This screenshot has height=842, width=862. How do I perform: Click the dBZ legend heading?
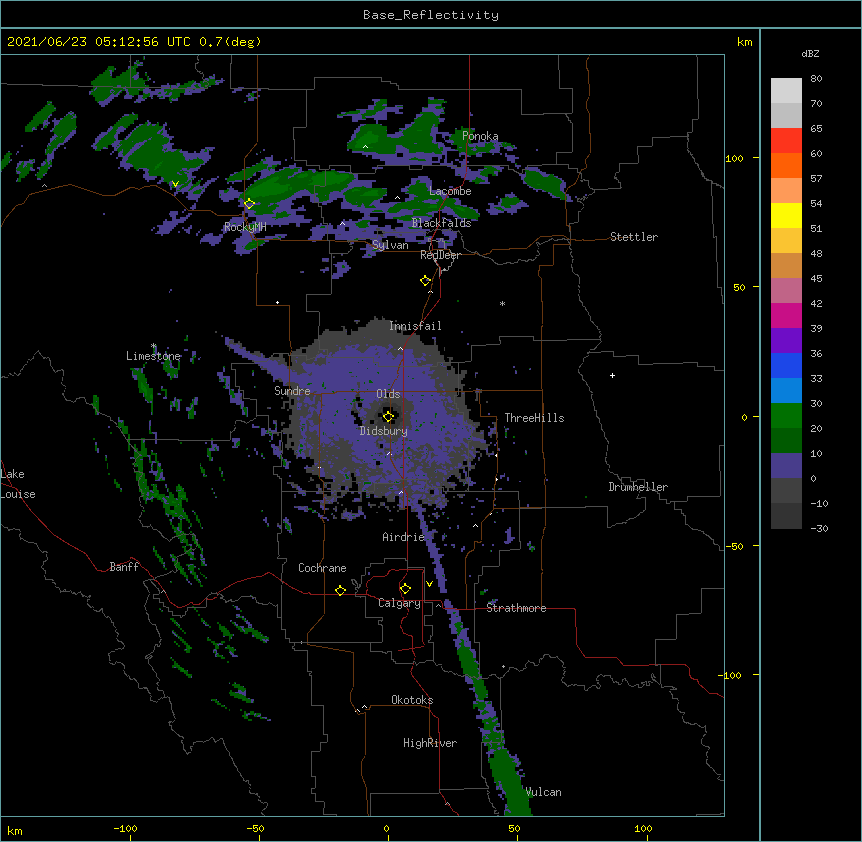coord(810,53)
